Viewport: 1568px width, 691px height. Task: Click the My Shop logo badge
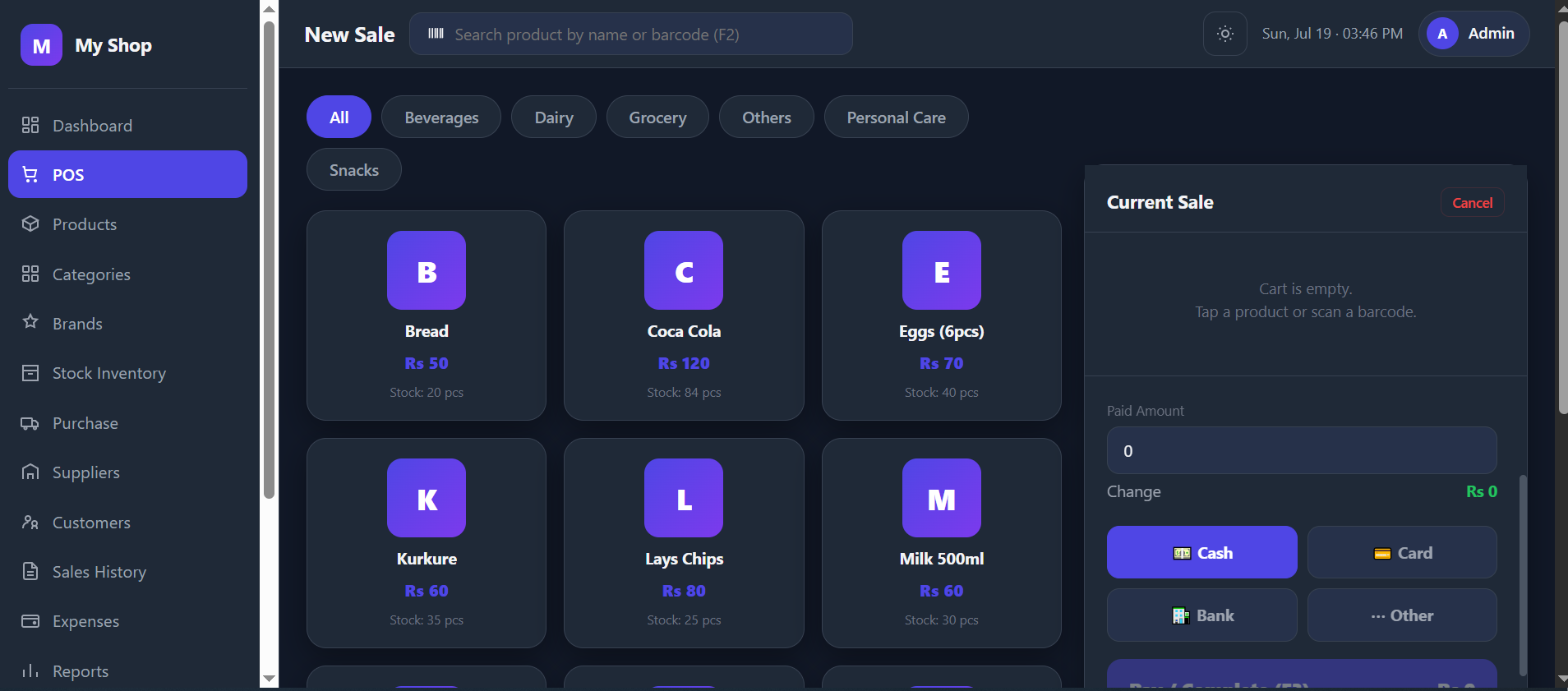41,44
